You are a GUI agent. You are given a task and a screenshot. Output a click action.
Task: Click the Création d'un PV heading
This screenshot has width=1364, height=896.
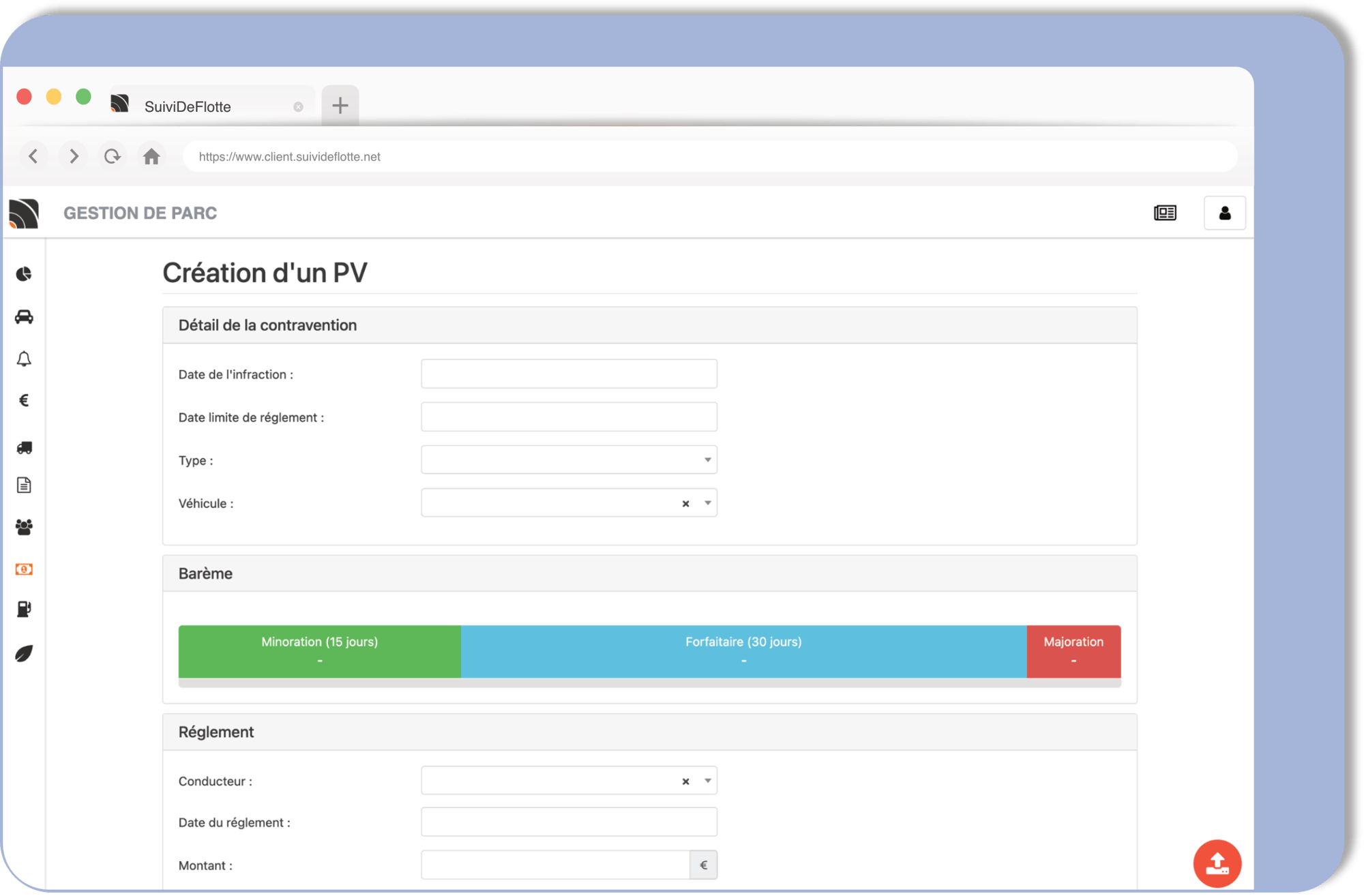pos(265,273)
